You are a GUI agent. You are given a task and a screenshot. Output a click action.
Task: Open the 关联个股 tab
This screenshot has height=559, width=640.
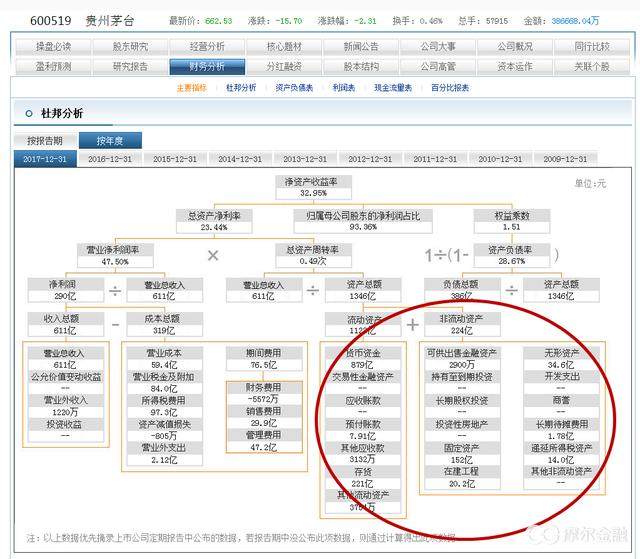click(x=591, y=66)
